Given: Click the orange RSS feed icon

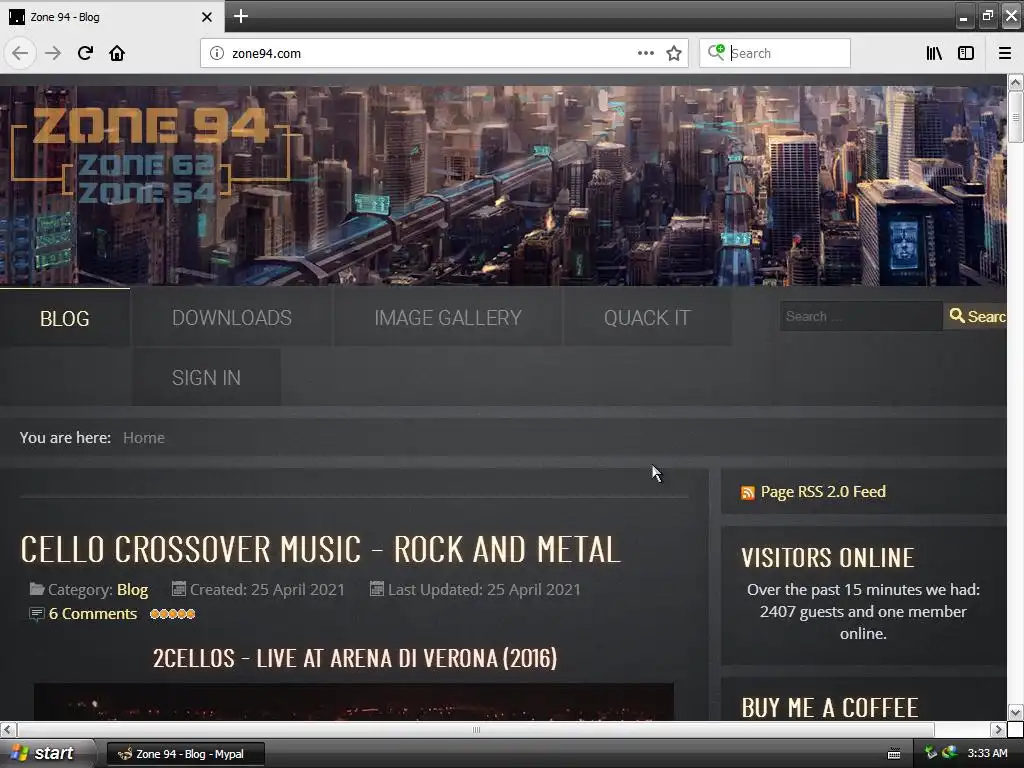Looking at the screenshot, I should 748,492.
